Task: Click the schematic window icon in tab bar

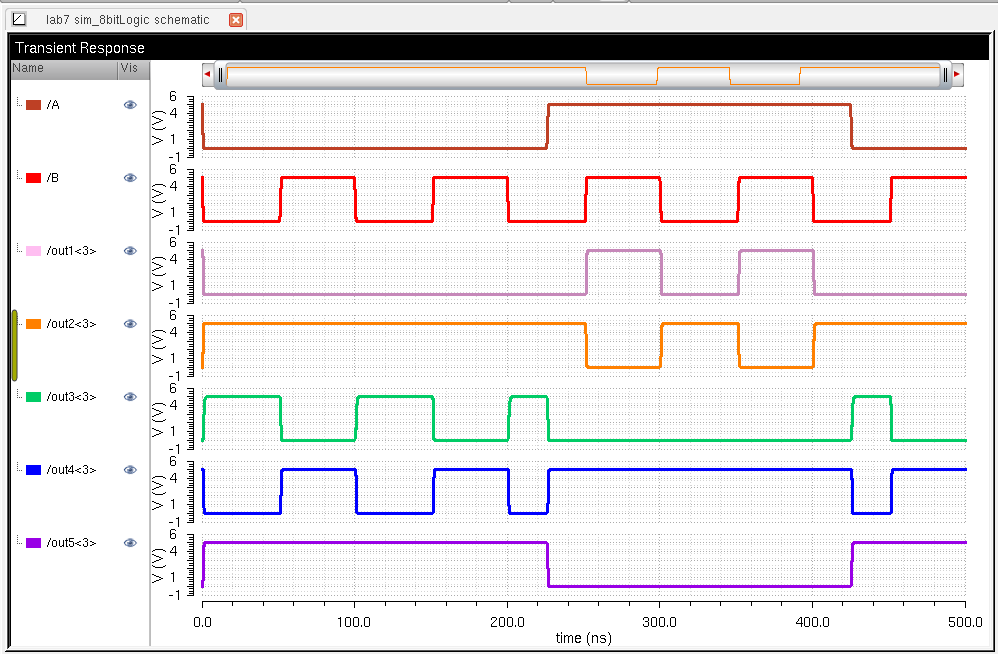Action: pos(18,19)
